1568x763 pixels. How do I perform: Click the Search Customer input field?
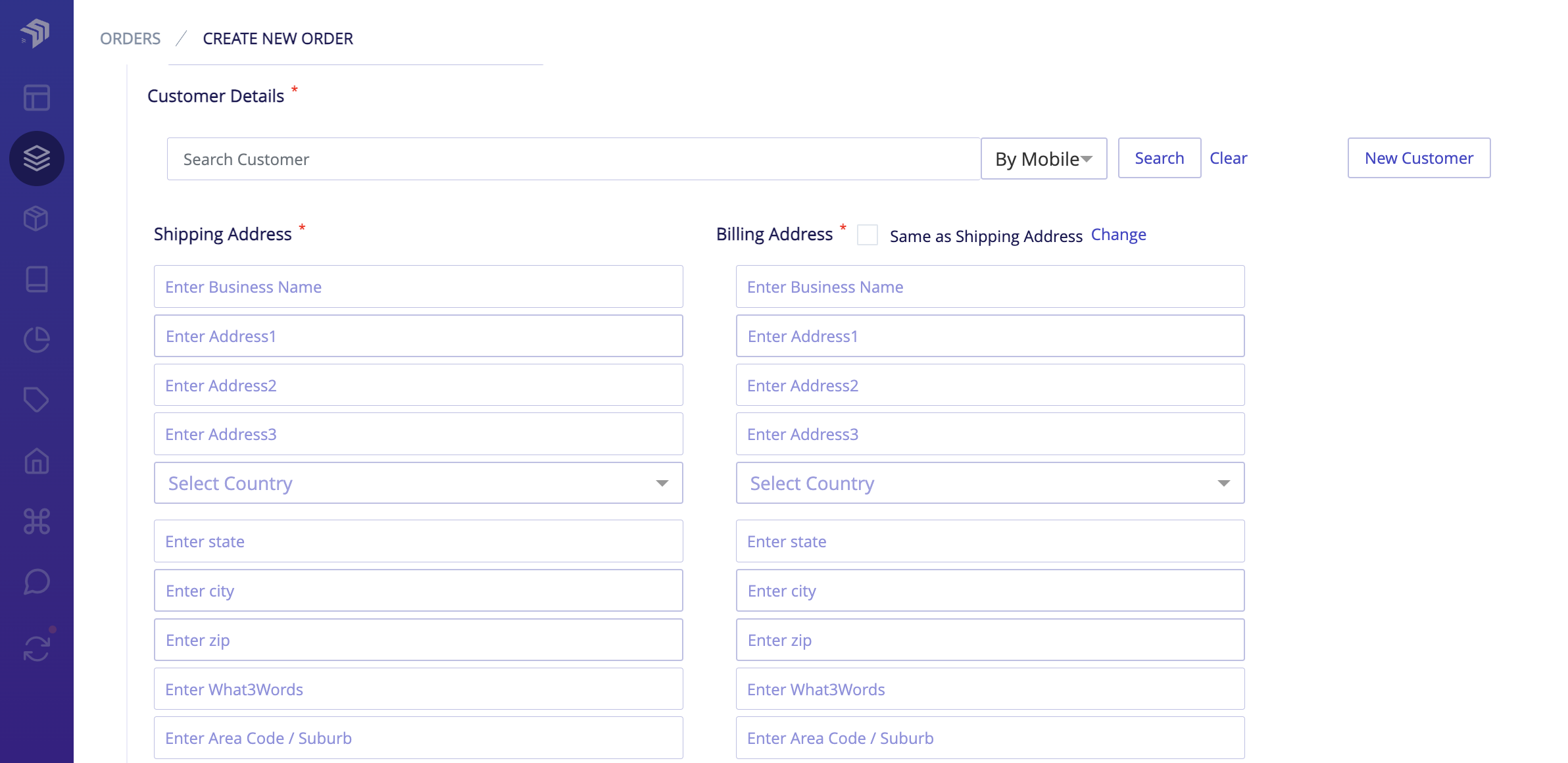[x=572, y=159]
